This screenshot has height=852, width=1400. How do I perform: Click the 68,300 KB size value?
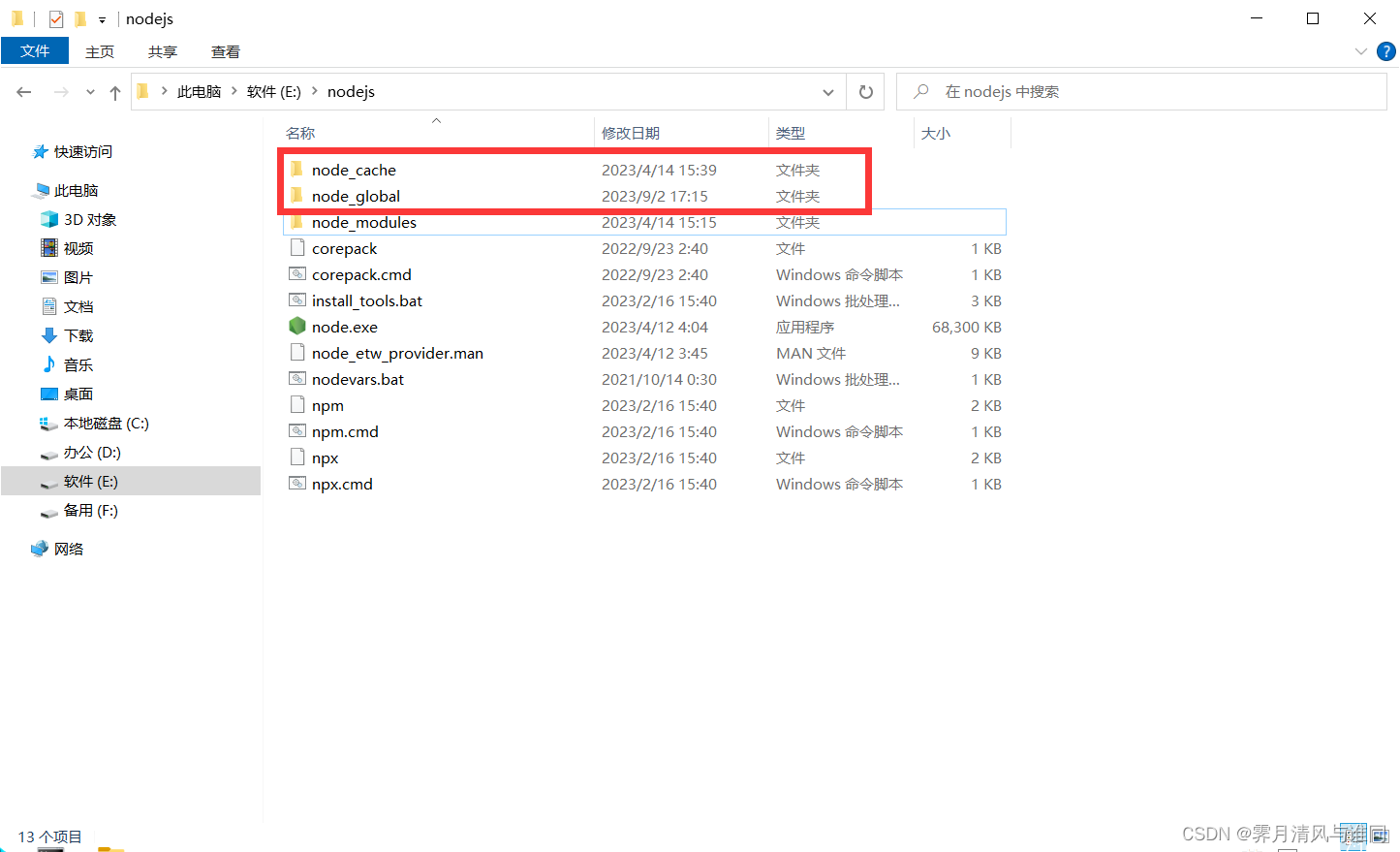click(x=967, y=327)
